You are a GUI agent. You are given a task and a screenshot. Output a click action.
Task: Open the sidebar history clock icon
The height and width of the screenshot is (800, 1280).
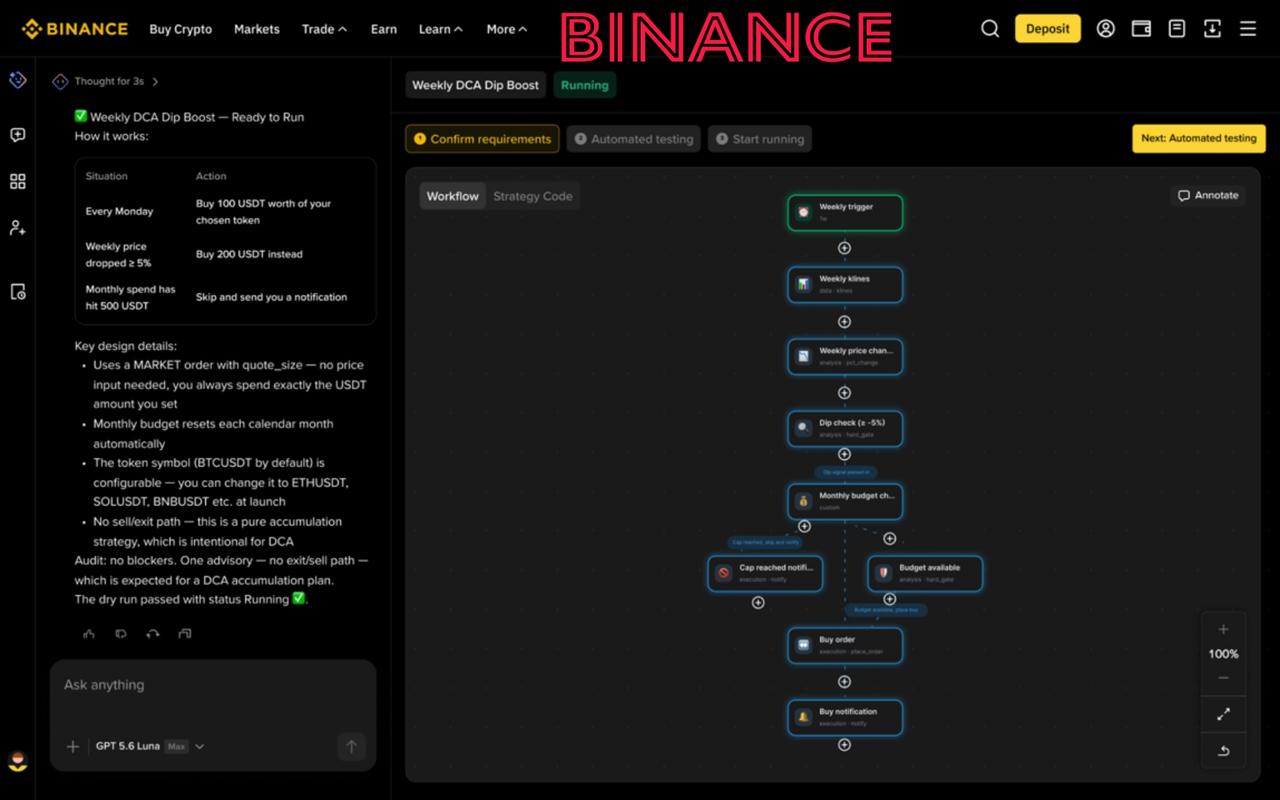point(17,291)
